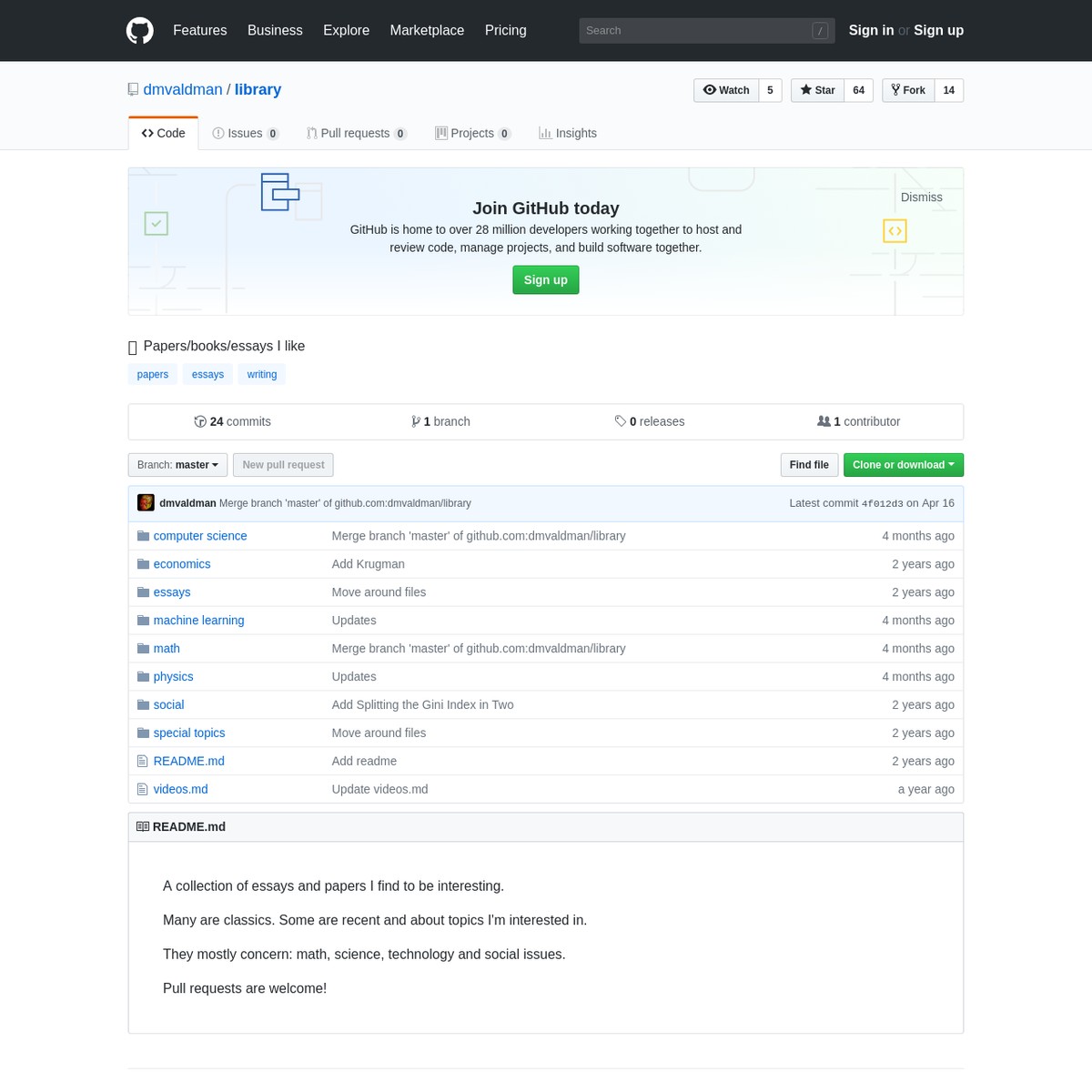Select the papers topic tag

click(153, 374)
